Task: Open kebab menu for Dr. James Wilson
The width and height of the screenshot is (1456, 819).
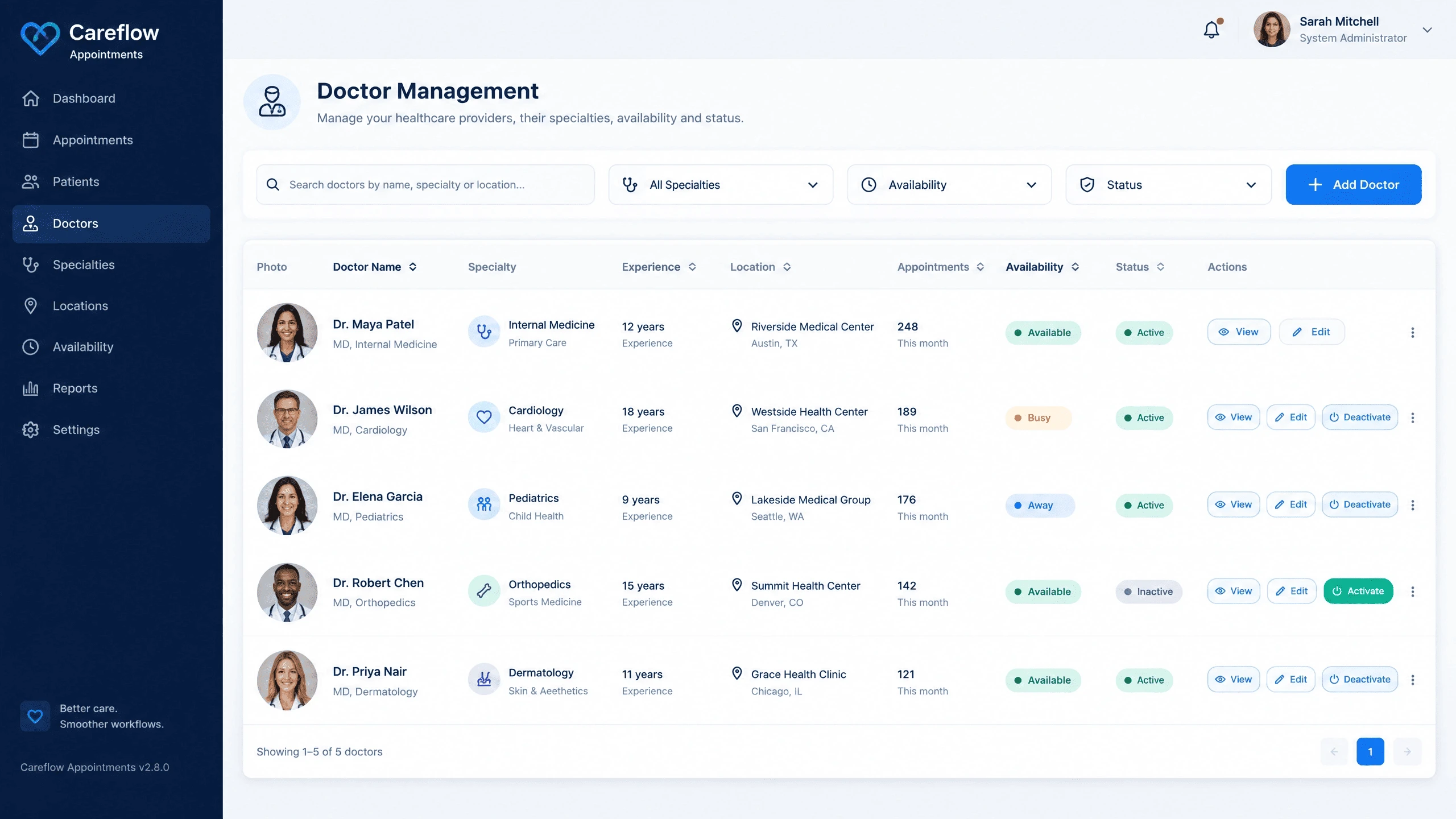Action: [x=1412, y=417]
